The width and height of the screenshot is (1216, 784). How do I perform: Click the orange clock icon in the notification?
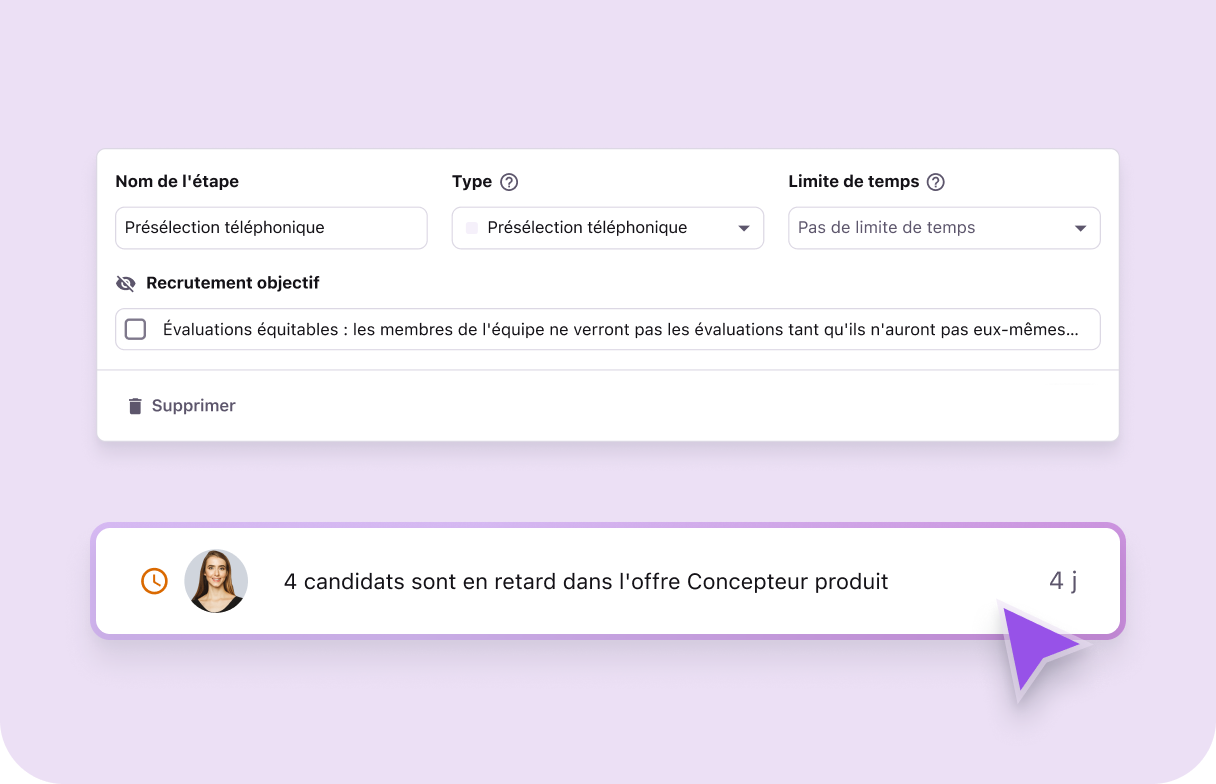coord(155,580)
